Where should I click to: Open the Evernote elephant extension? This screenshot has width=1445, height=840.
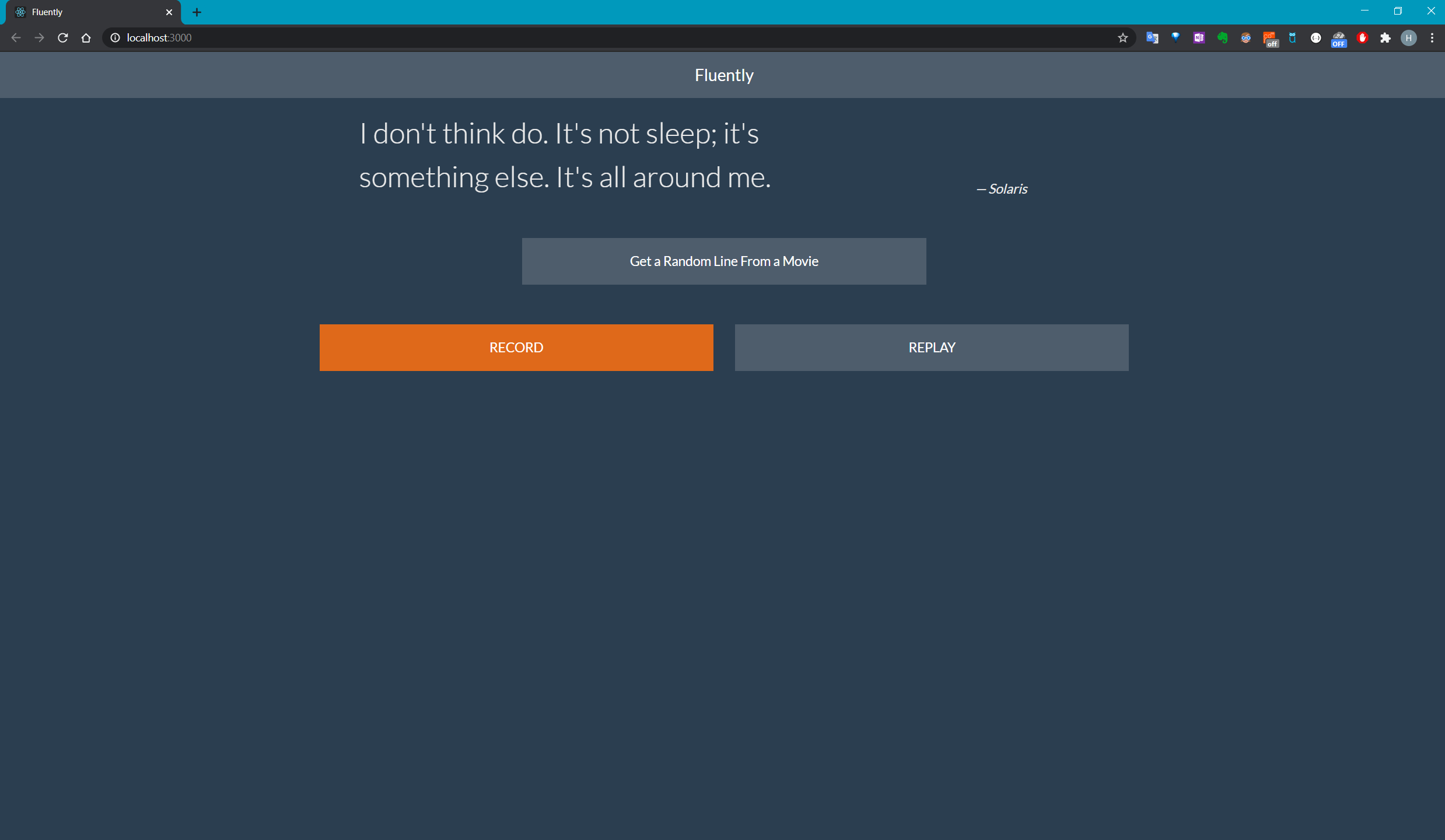(x=1222, y=38)
